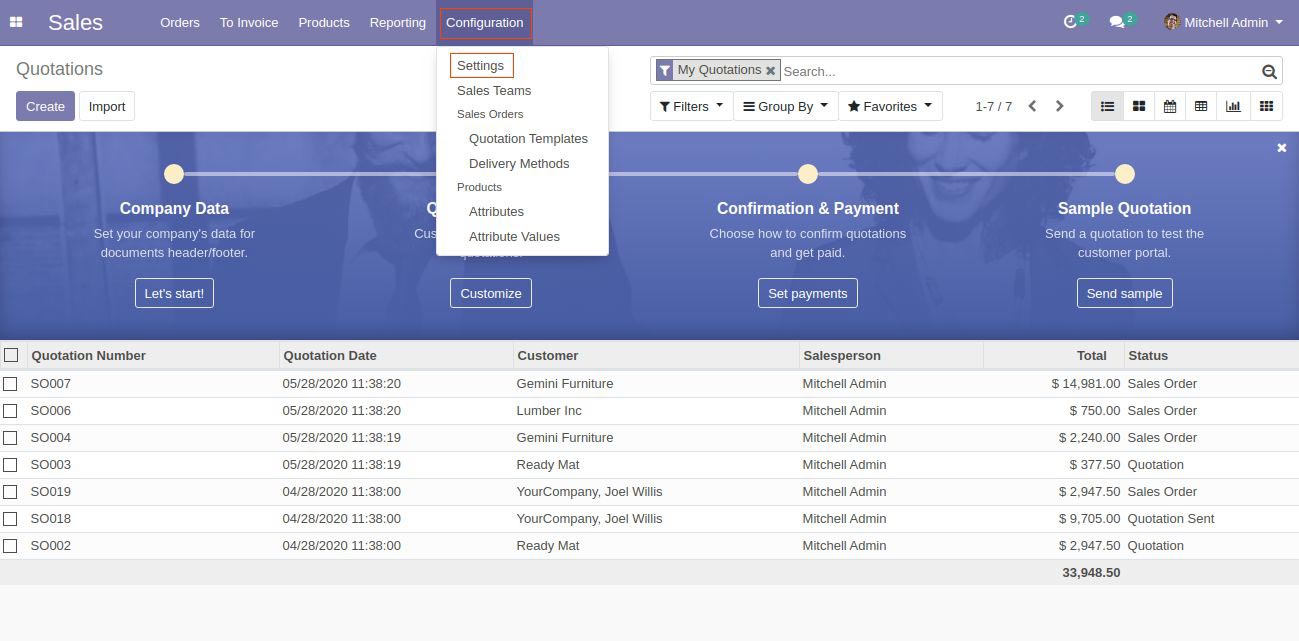Select the checkbox for SO003
This screenshot has width=1299, height=641.
click(x=10, y=465)
